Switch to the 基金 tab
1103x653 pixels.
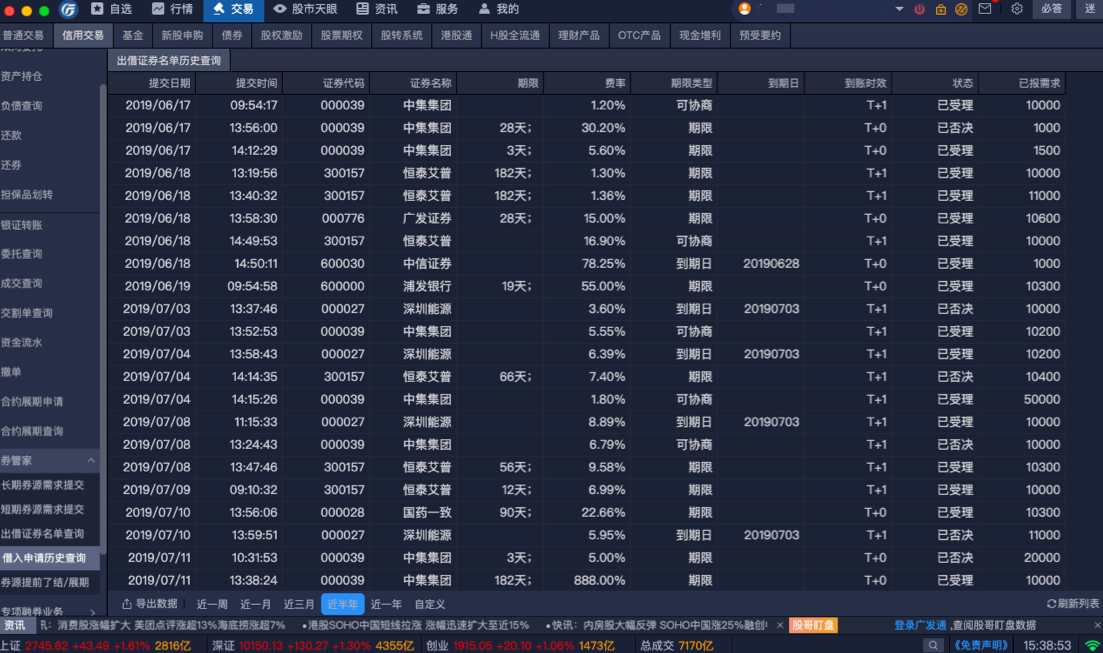pyautogui.click(x=132, y=35)
